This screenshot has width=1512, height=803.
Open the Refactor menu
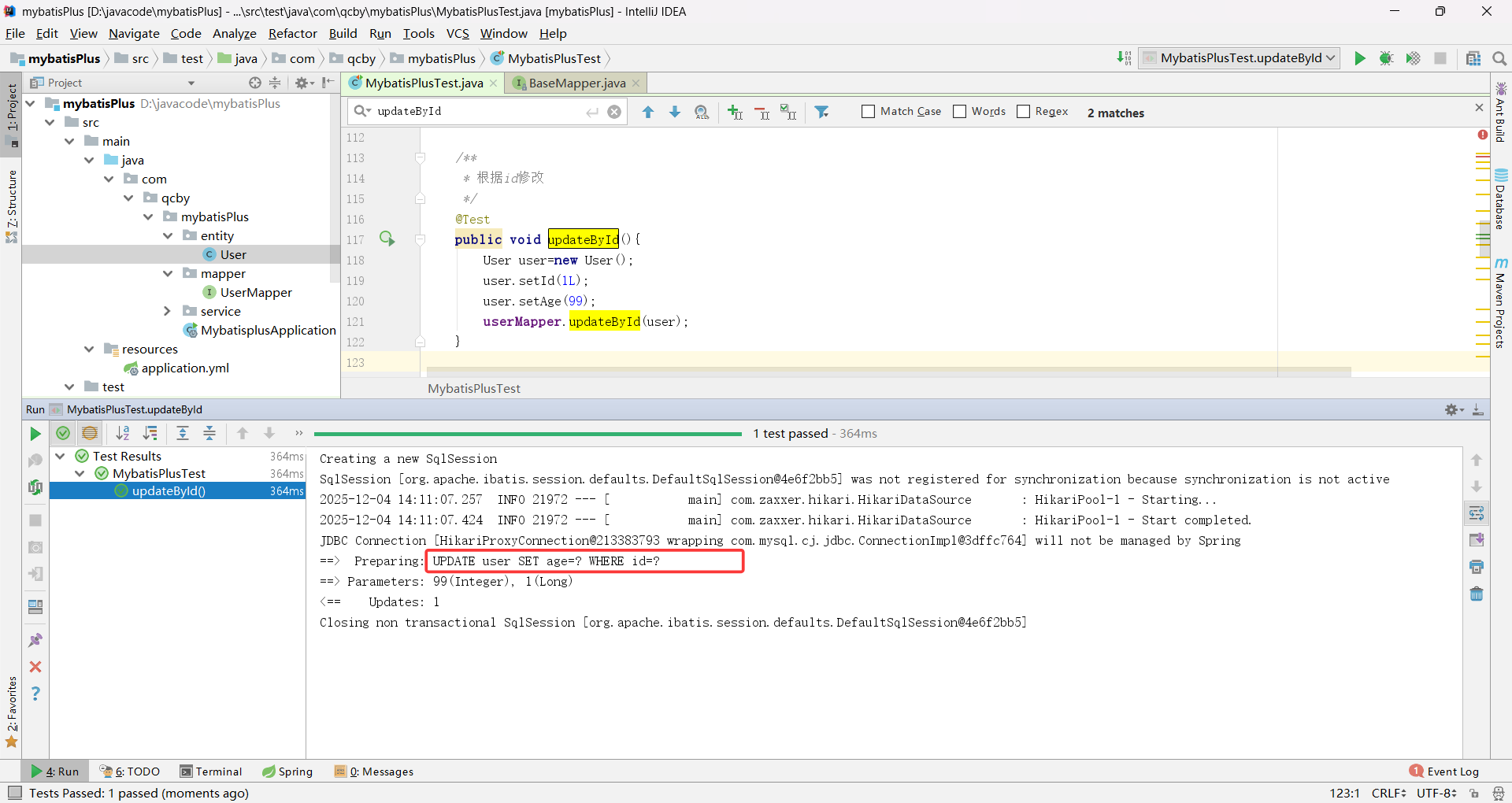tap(292, 33)
